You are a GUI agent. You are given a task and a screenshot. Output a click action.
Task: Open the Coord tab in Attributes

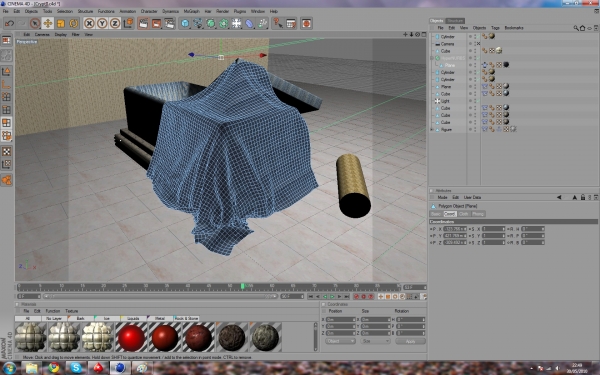coord(450,214)
